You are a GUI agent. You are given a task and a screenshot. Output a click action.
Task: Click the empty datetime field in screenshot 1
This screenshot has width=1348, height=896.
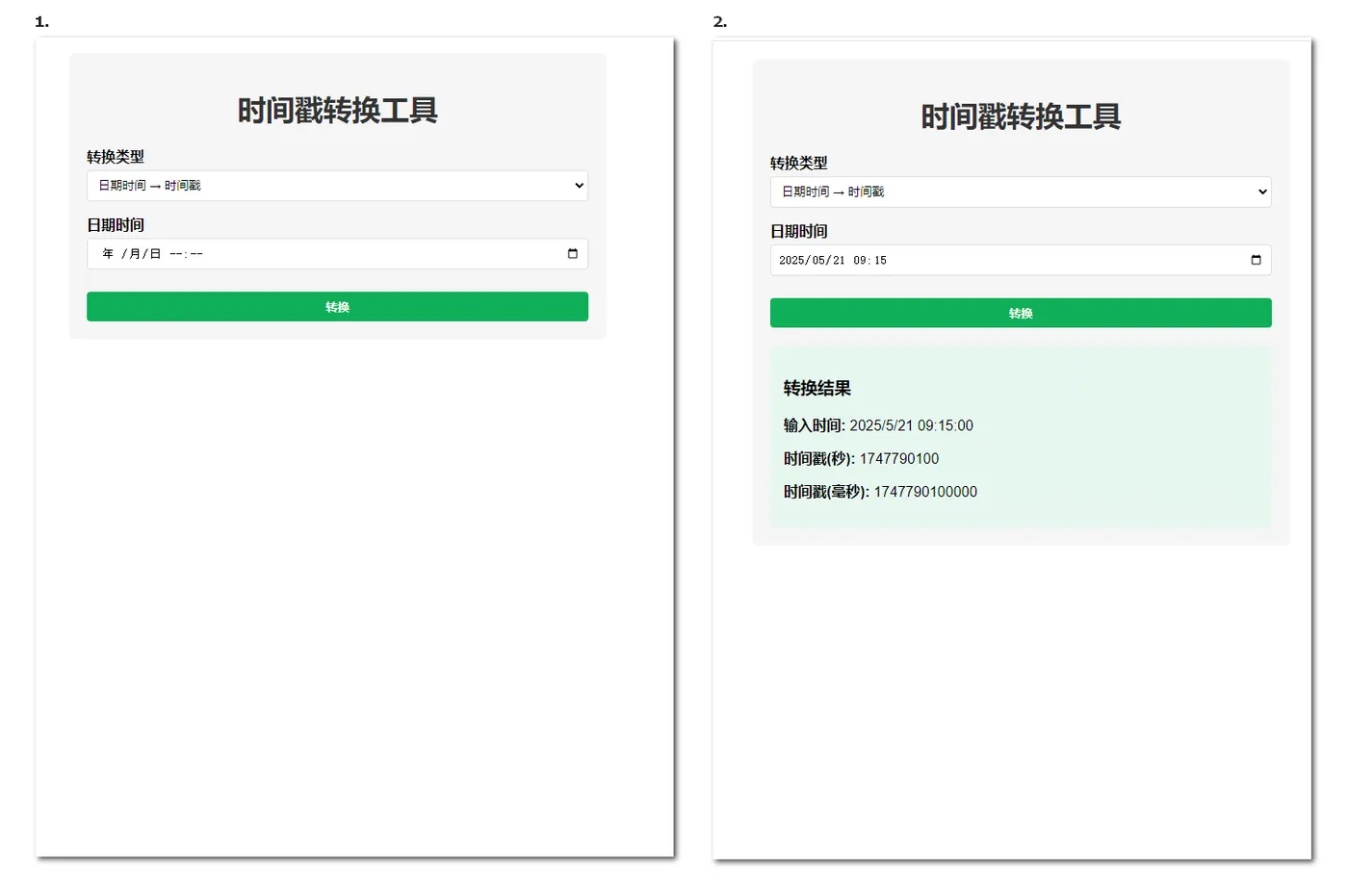point(337,254)
